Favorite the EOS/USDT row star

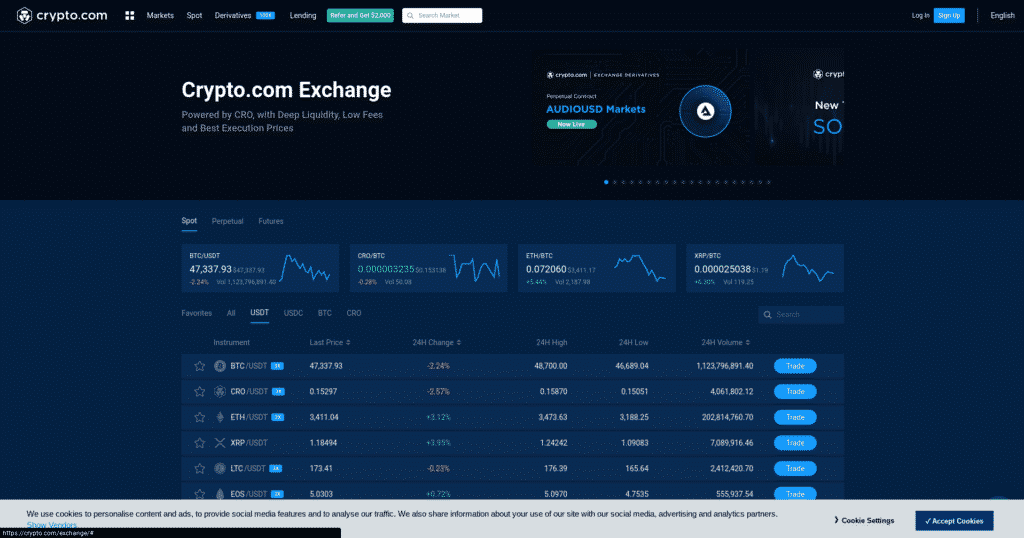tap(199, 494)
